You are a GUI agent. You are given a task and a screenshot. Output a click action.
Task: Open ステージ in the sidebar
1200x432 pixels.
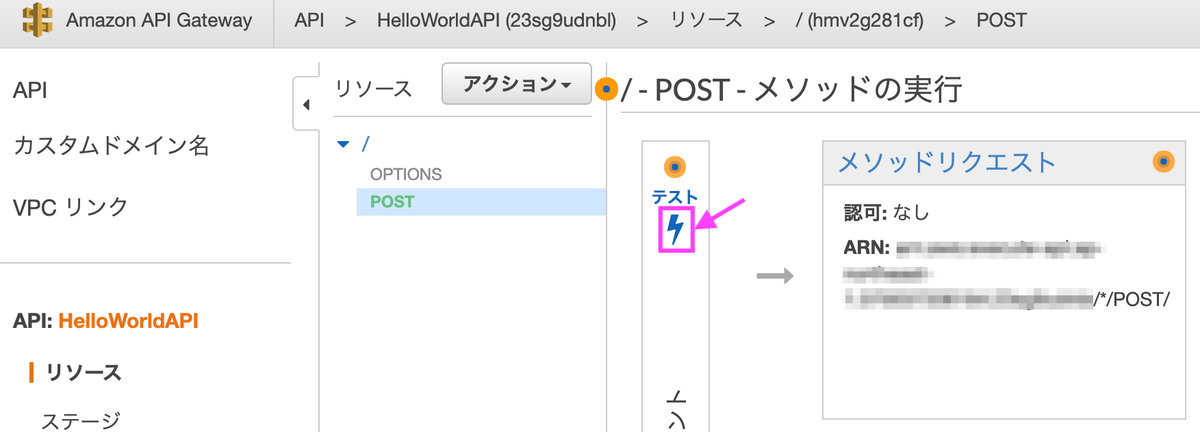81,420
